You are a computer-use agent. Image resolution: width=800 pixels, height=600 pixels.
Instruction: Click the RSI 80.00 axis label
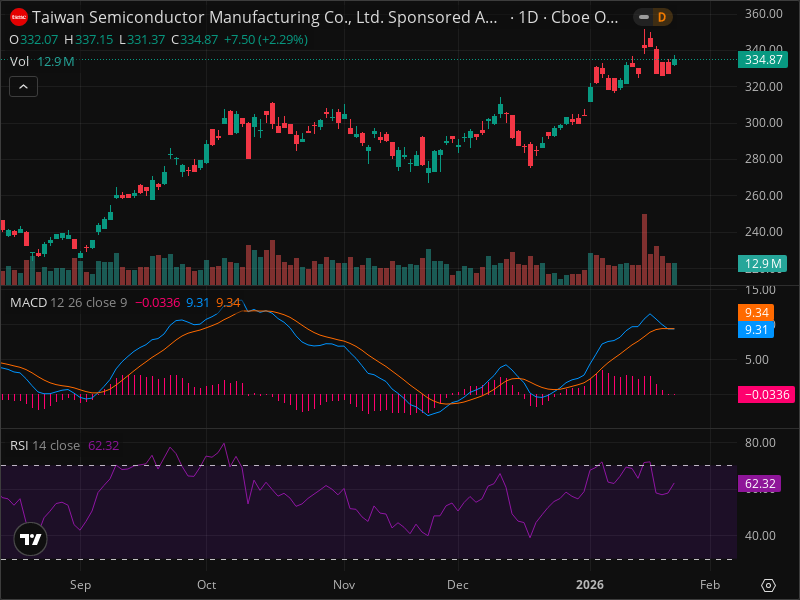(760, 443)
